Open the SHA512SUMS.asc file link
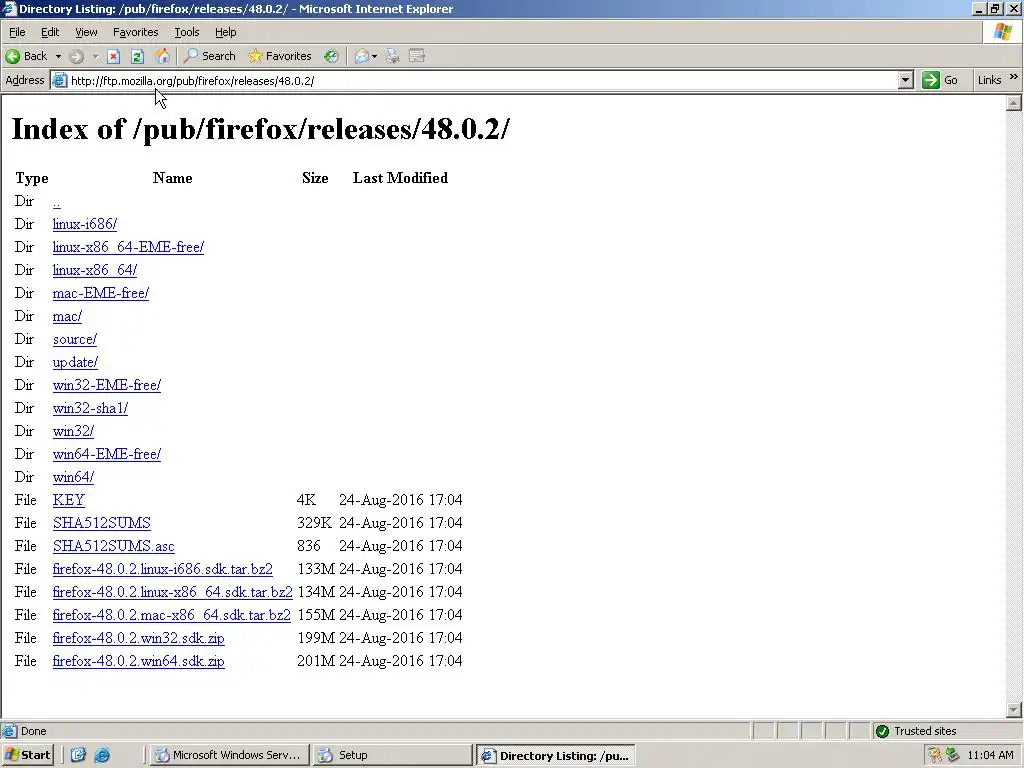 tap(114, 546)
